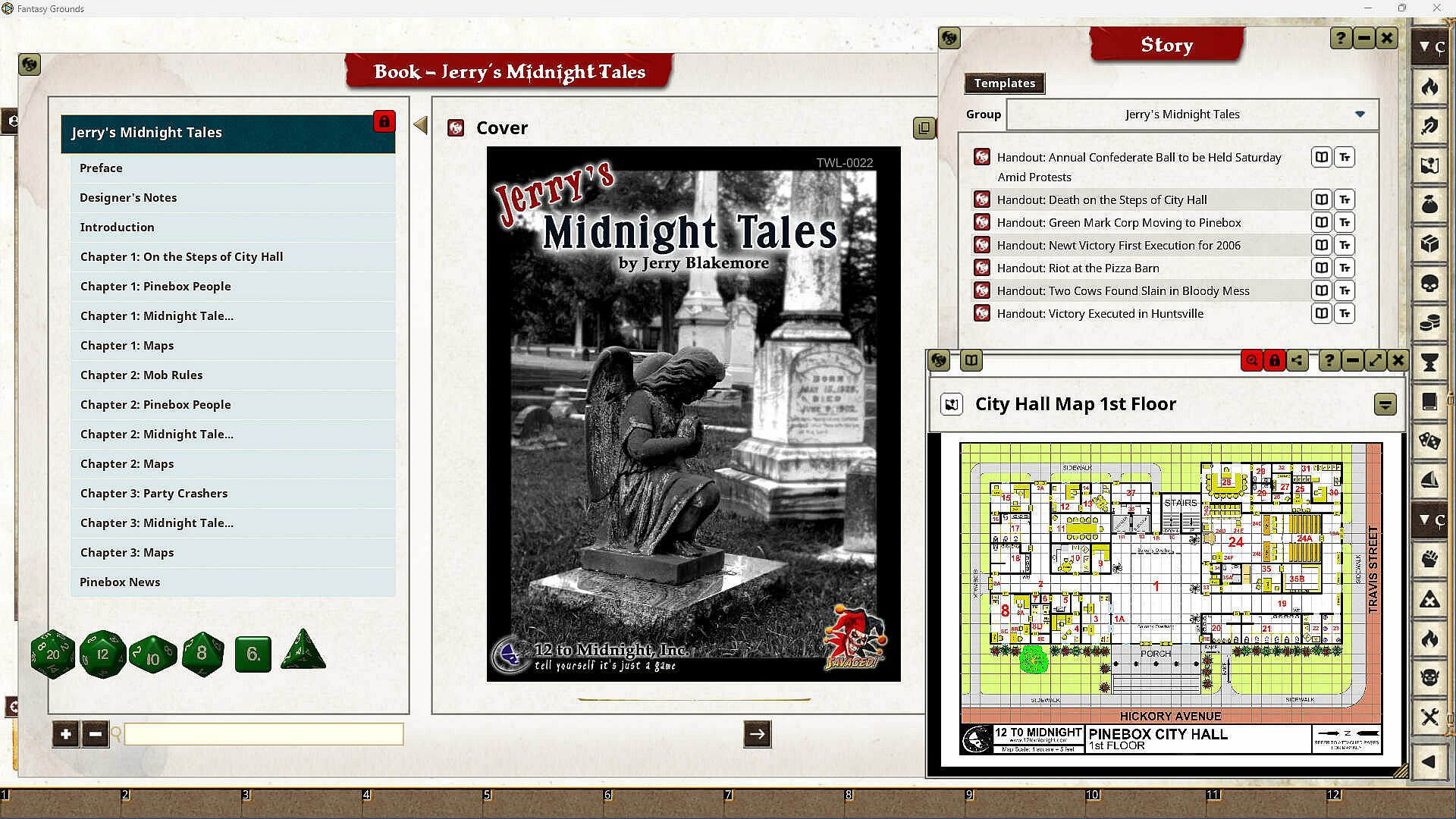Toggle the red zoom lock on map window
The image size is (1456, 819).
tap(1251, 361)
